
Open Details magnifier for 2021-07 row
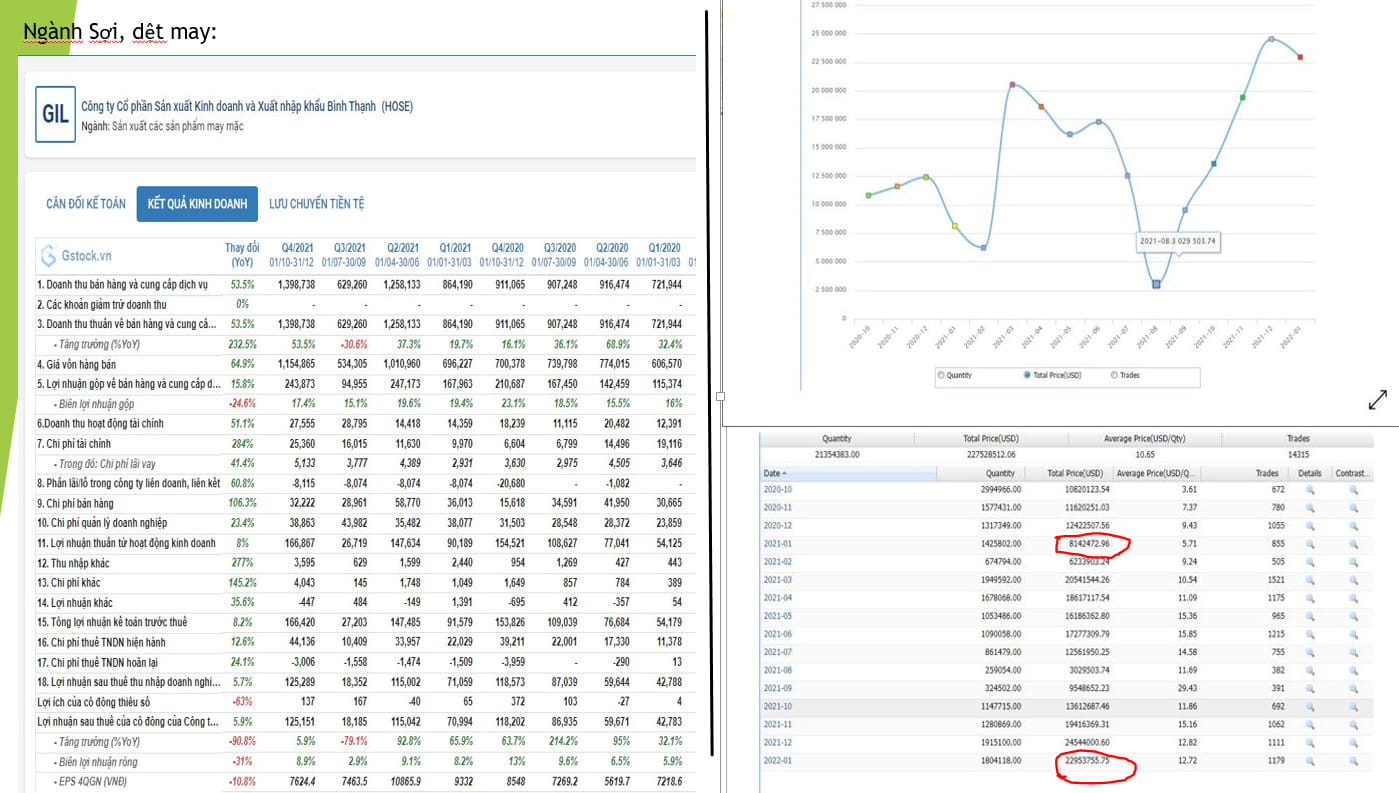[1310, 651]
